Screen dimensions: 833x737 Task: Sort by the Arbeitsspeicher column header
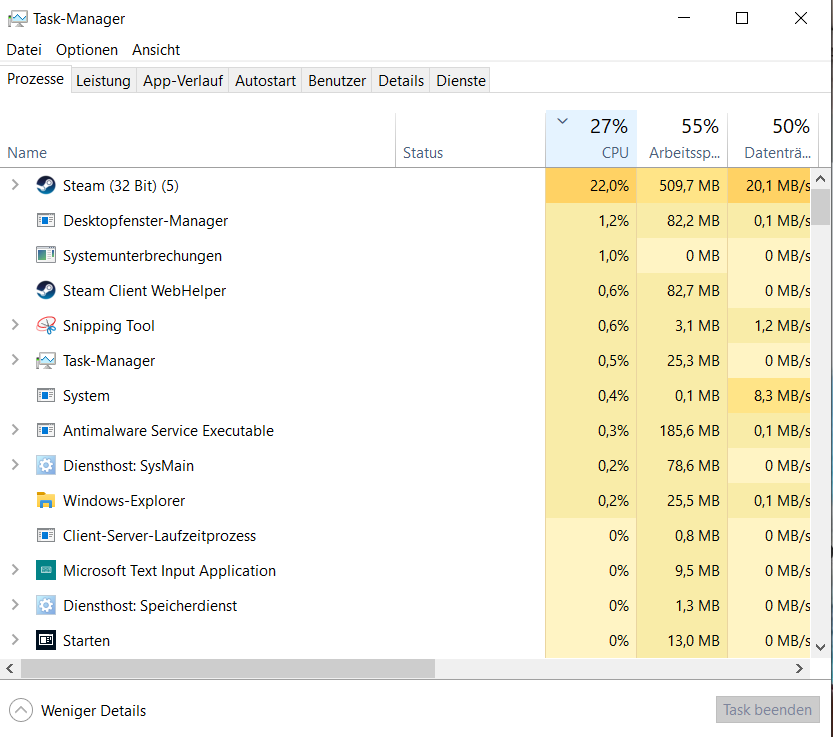[682, 139]
